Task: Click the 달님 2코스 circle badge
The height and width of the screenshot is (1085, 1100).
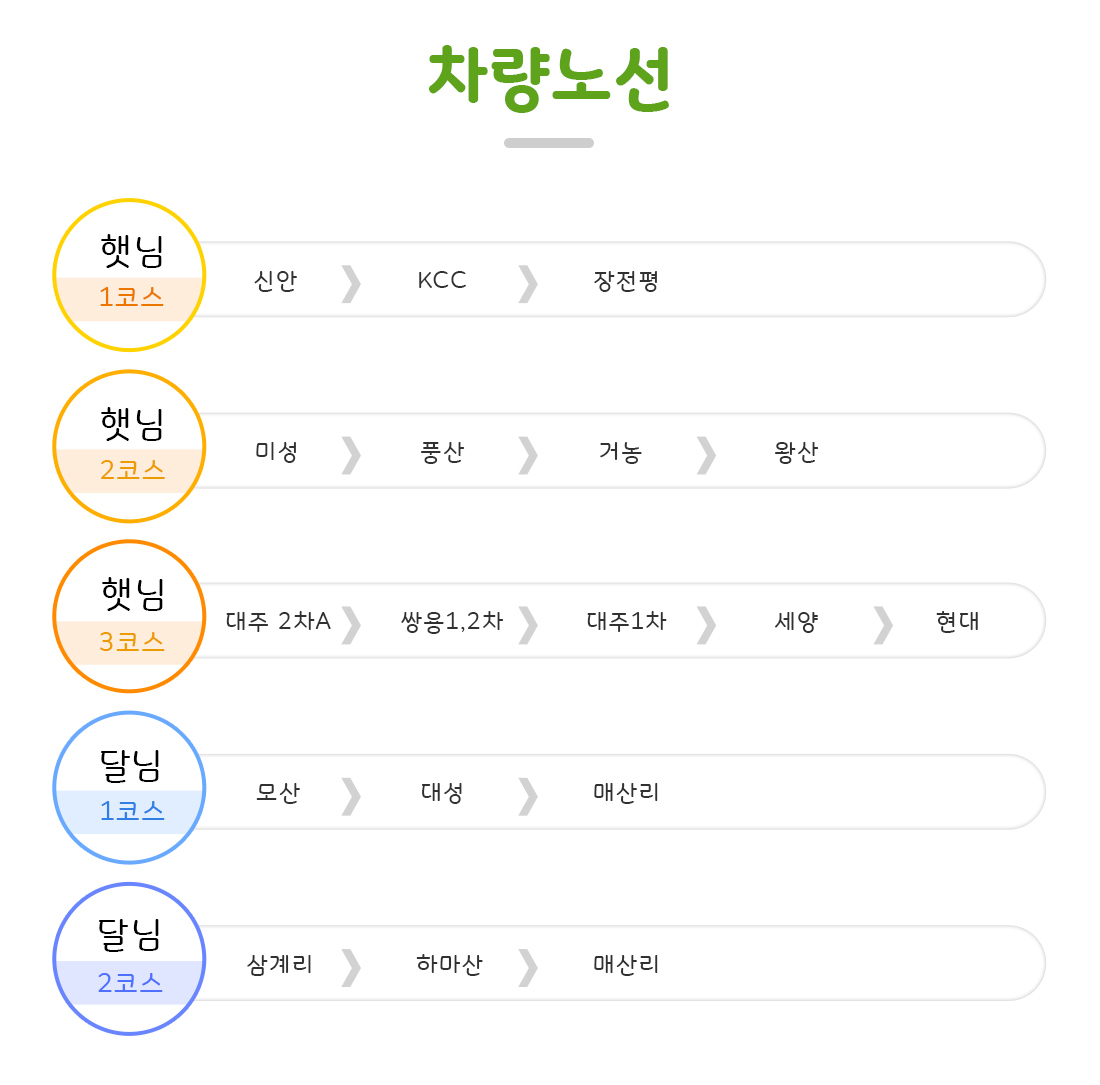Action: 129,959
